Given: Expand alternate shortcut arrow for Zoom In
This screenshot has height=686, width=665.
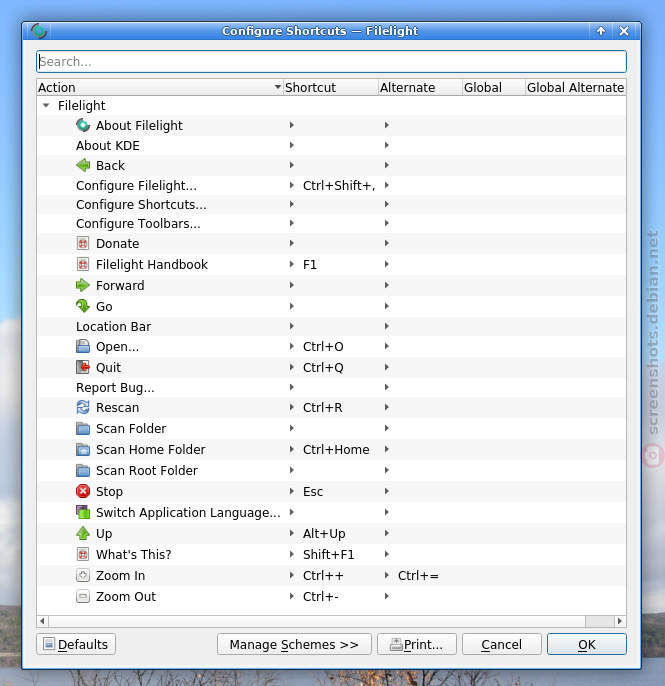Looking at the screenshot, I should click(x=387, y=575).
